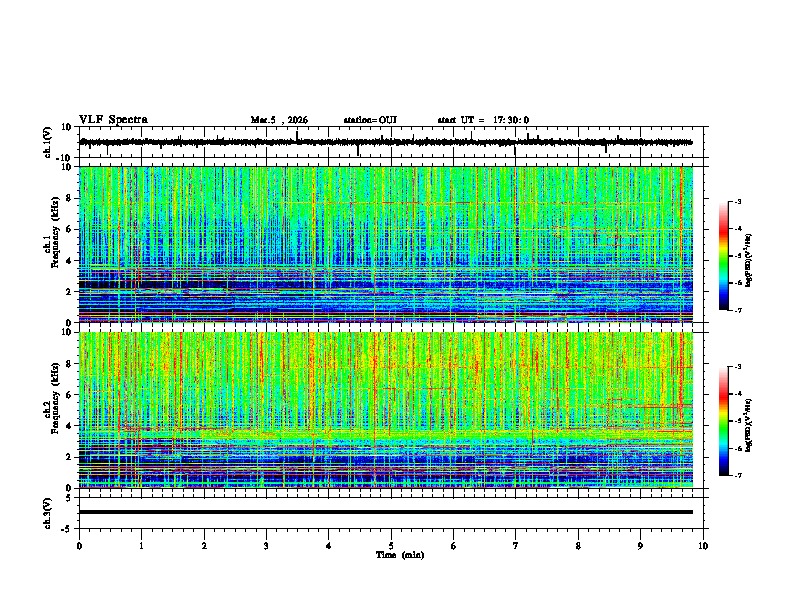Click the time axis tick label "9"
This screenshot has width=792, height=612.
(x=640, y=546)
